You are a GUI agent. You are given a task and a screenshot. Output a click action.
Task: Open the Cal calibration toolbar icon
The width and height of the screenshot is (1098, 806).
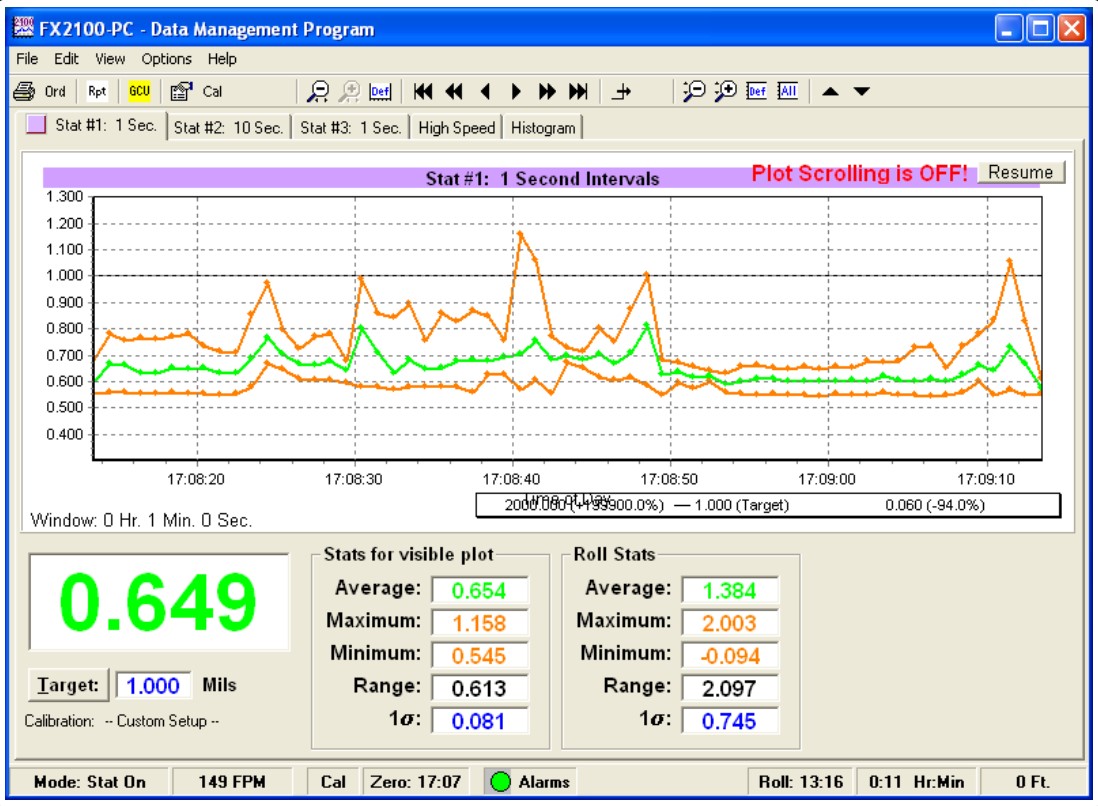tap(196, 91)
